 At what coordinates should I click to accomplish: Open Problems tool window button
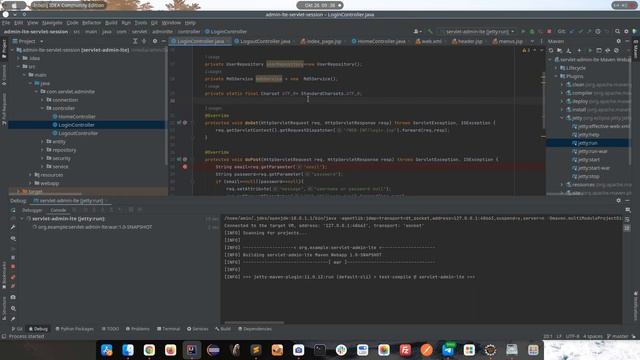click(138, 329)
